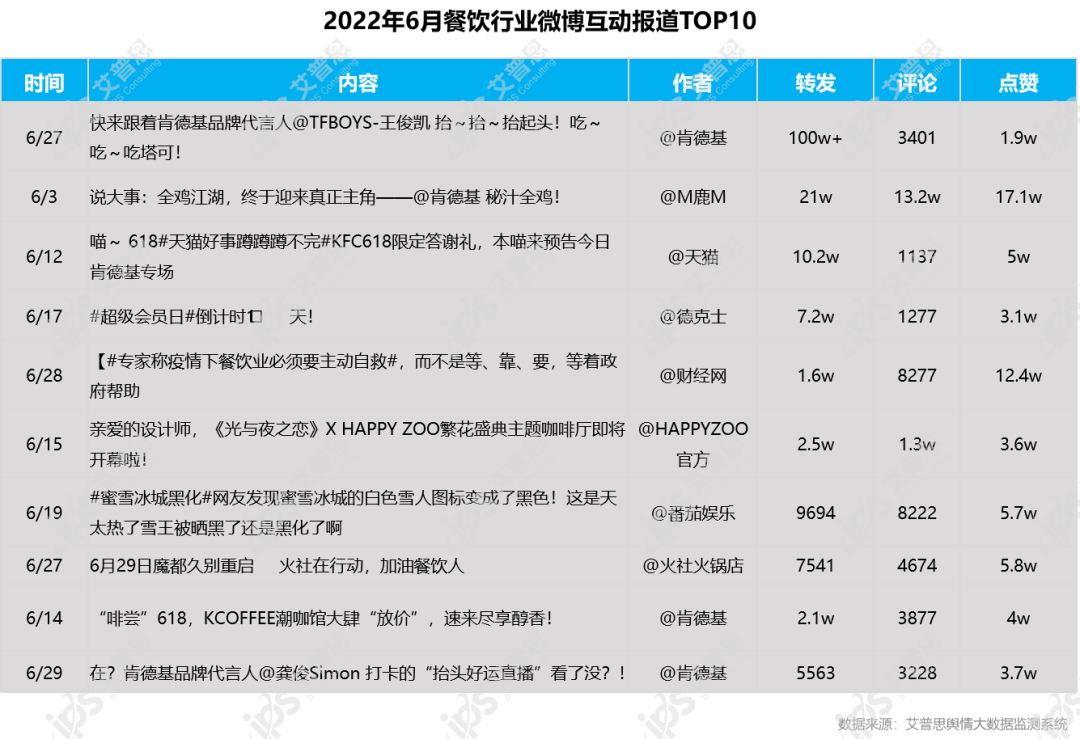The width and height of the screenshot is (1080, 739).
Task: Click the 21w repost value
Action: pos(816,197)
